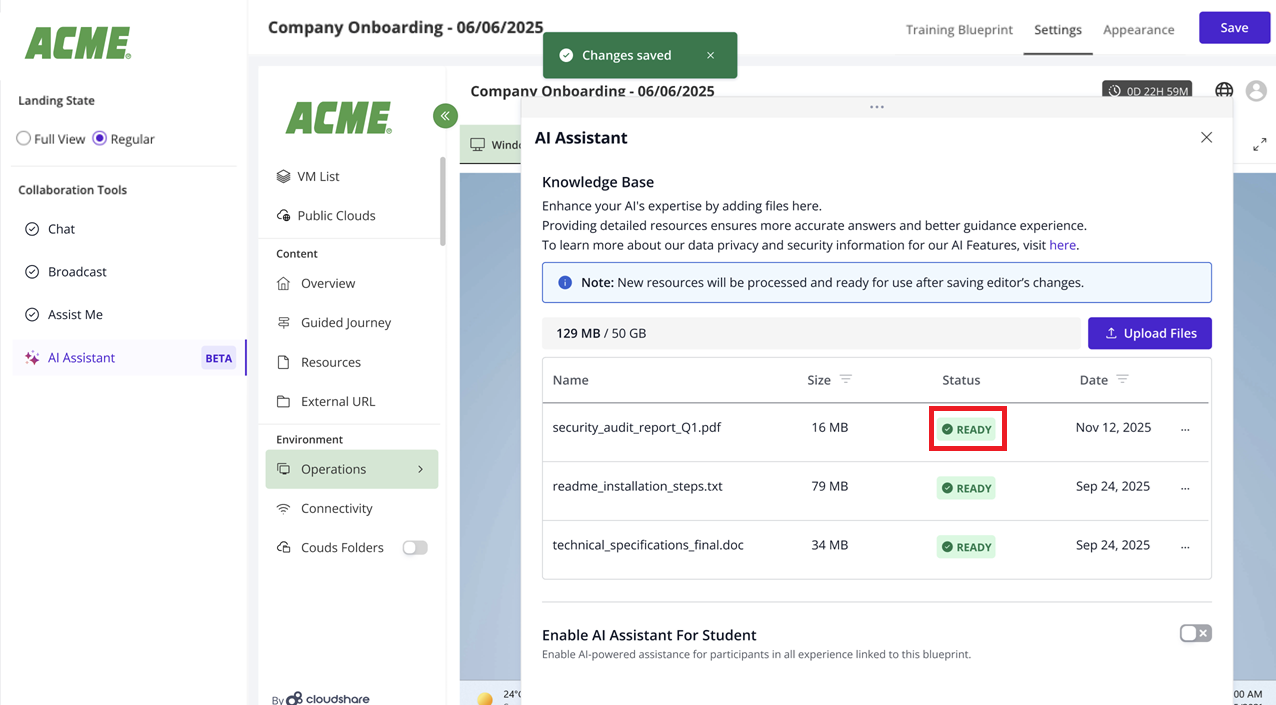Click the External URL folder icon
Image resolution: width=1276 pixels, height=705 pixels.
(283, 401)
